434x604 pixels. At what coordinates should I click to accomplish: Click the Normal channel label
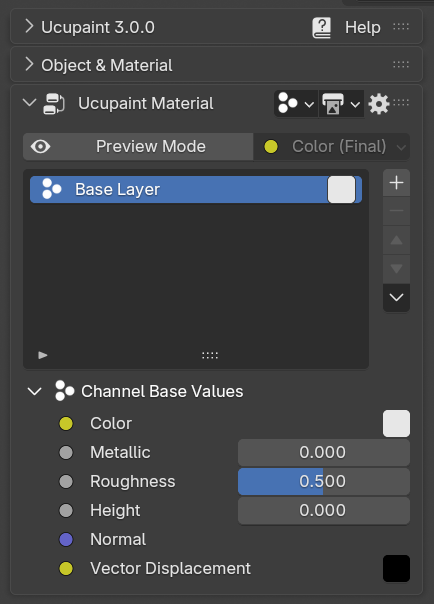point(118,539)
